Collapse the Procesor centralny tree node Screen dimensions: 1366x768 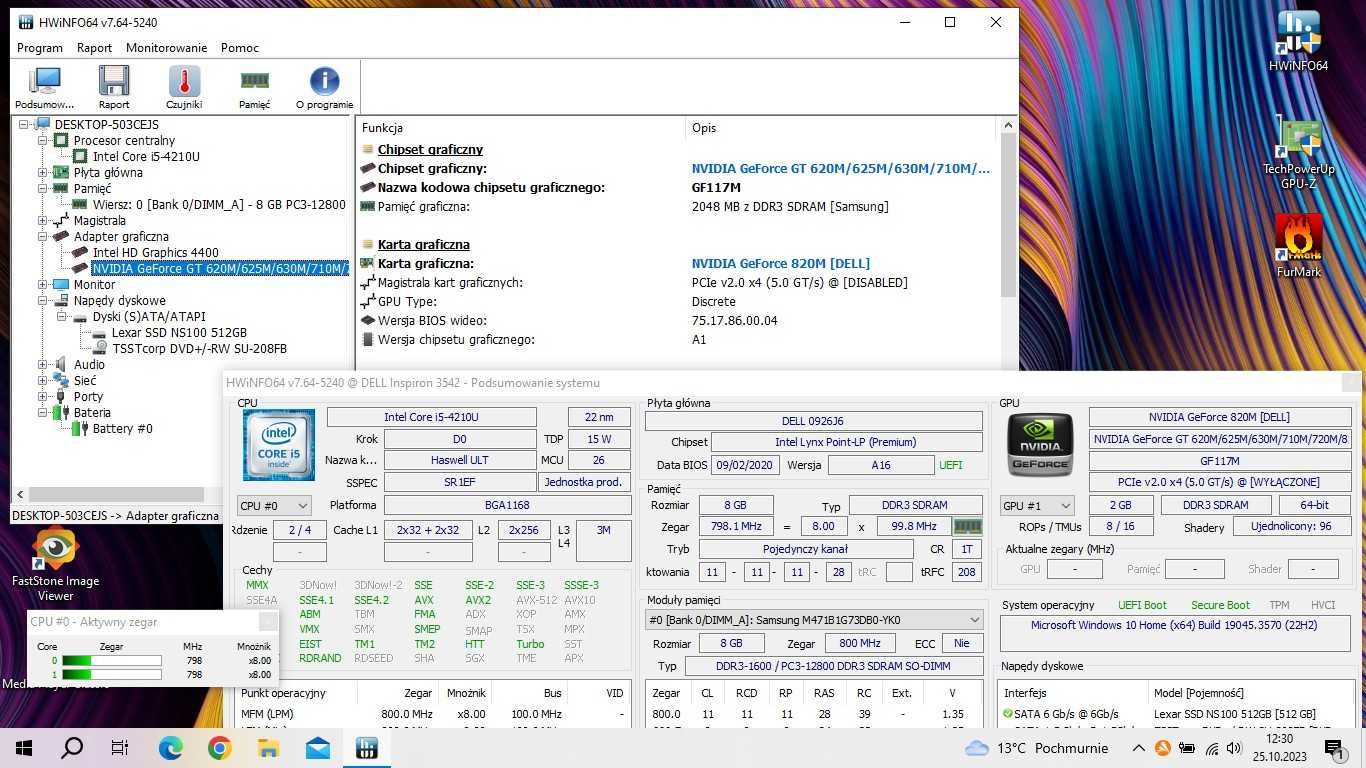point(43,141)
